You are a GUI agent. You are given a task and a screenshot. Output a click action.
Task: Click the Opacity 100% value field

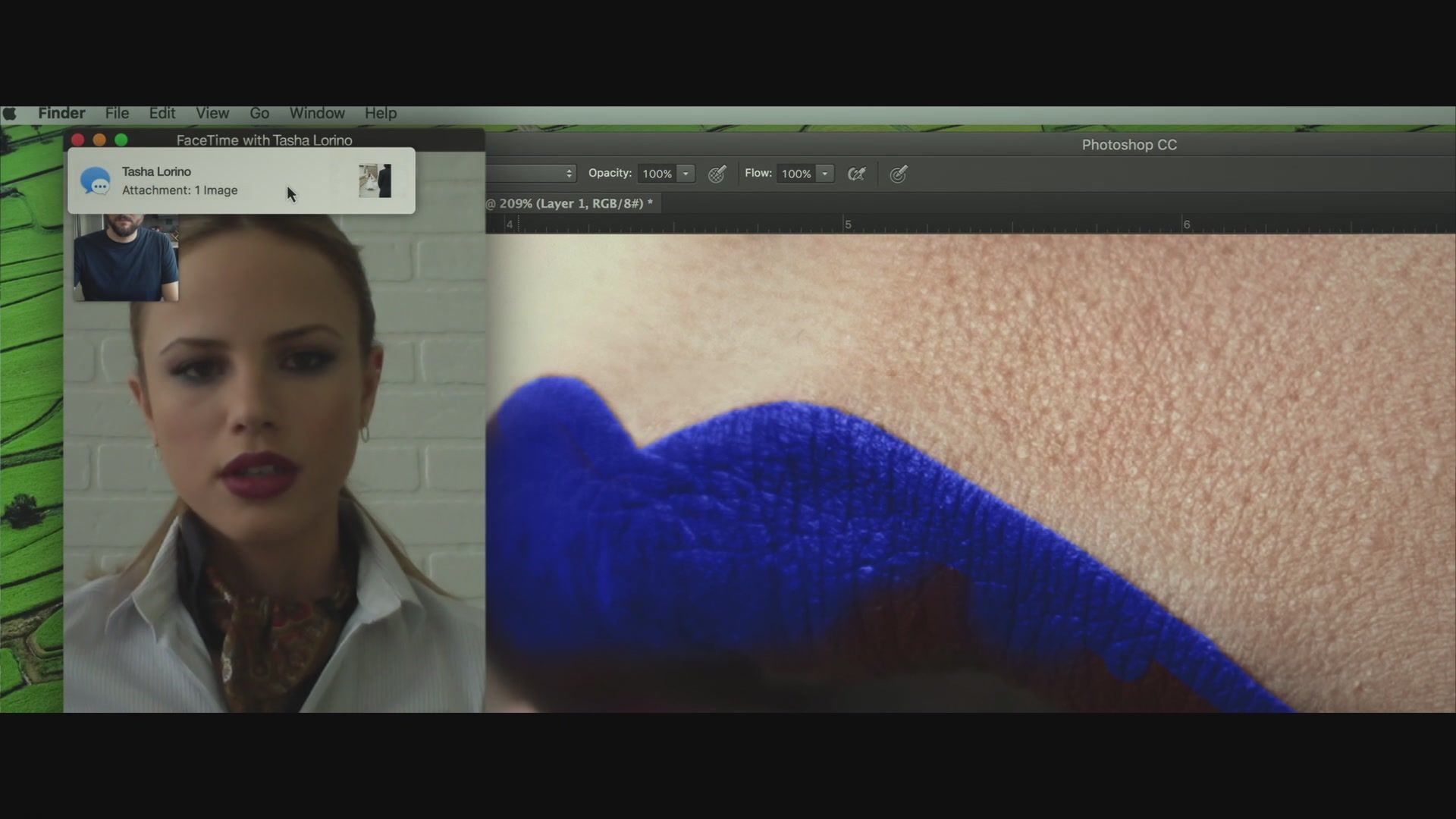pyautogui.click(x=657, y=174)
